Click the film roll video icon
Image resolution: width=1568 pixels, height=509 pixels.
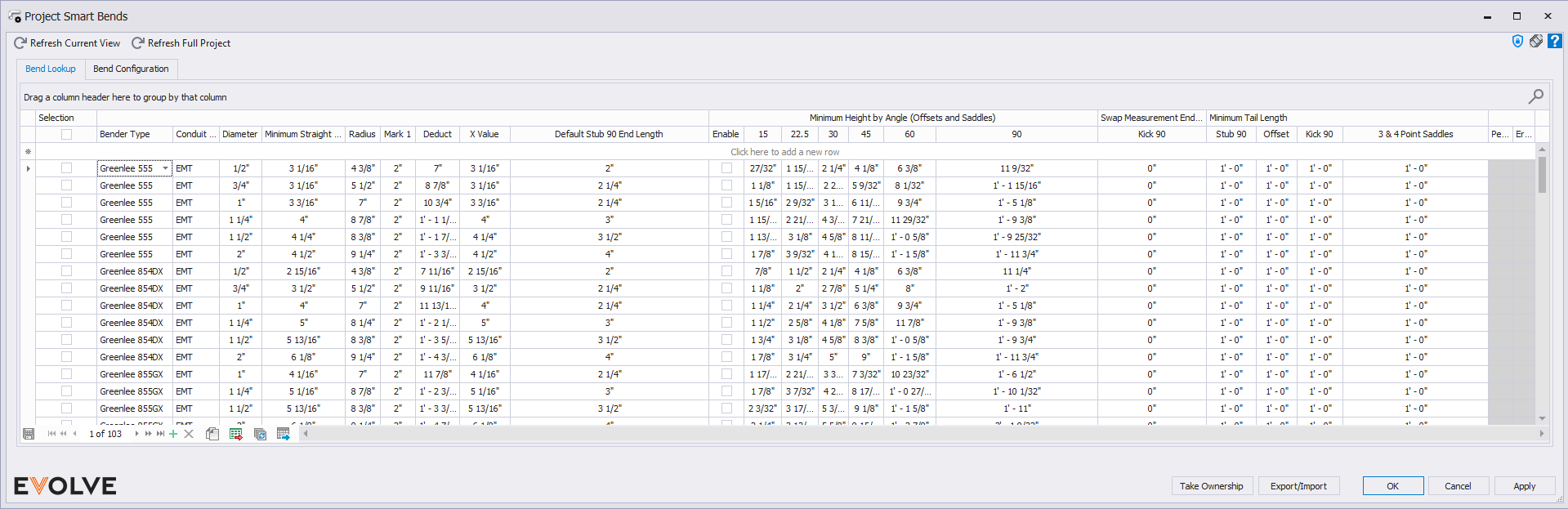tap(1536, 41)
